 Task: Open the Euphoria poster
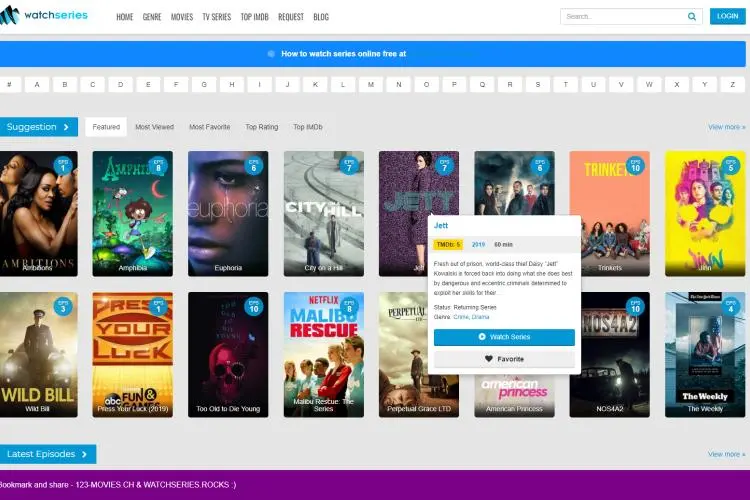(228, 213)
